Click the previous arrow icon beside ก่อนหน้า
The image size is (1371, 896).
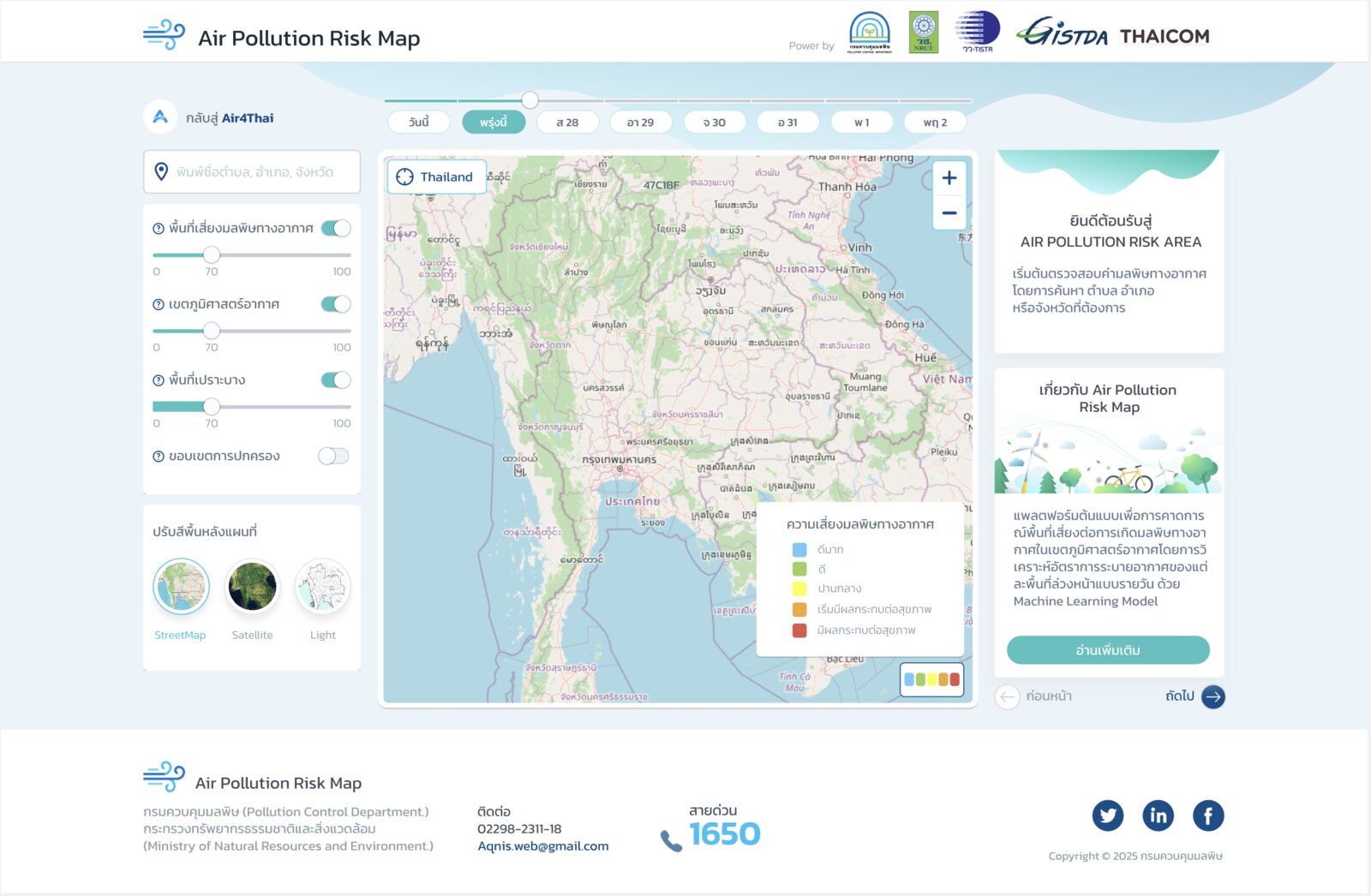(x=1008, y=697)
